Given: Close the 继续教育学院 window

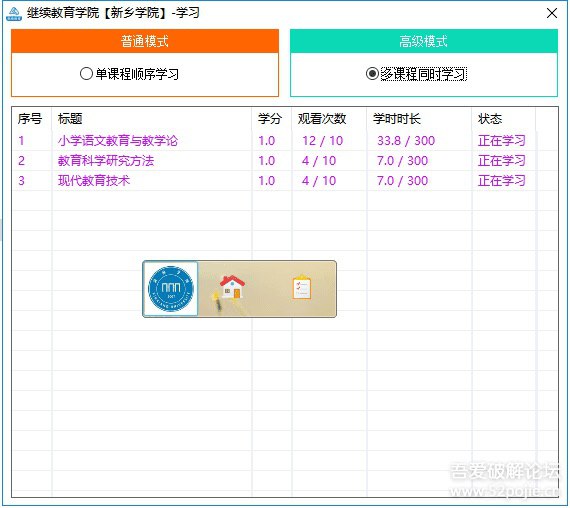Looking at the screenshot, I should [551, 13].
